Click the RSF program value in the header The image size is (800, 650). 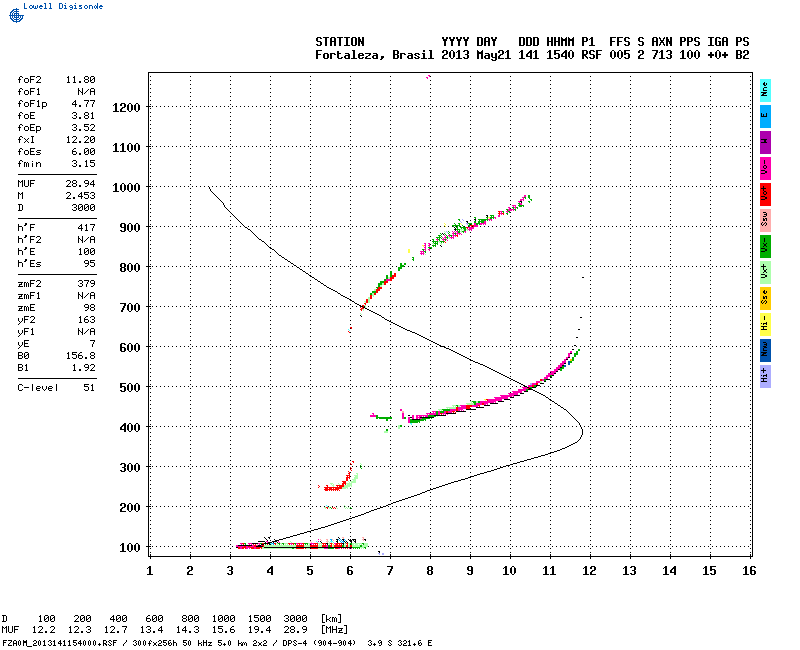click(x=591, y=55)
